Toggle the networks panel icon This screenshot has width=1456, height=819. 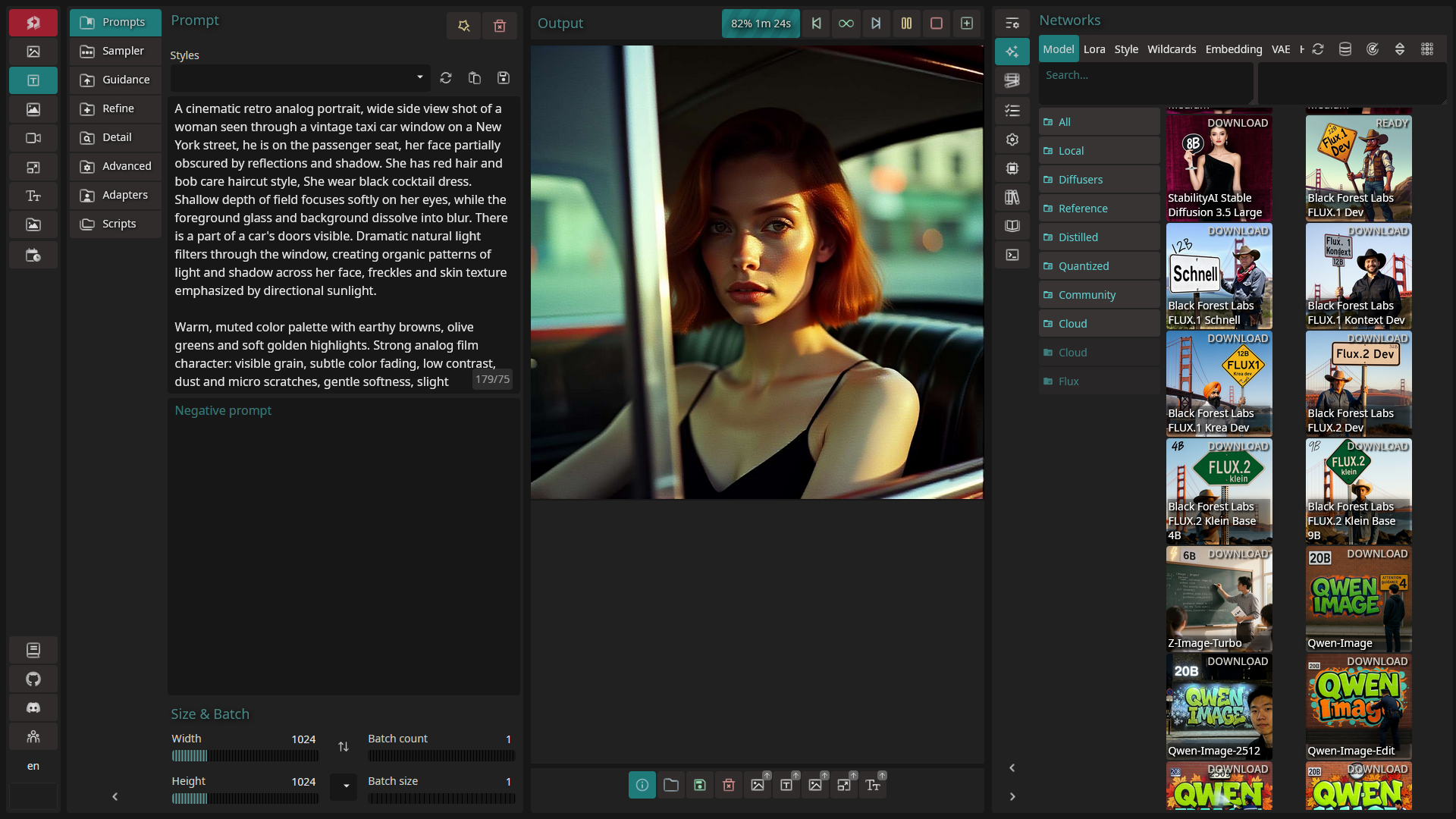(x=1012, y=52)
